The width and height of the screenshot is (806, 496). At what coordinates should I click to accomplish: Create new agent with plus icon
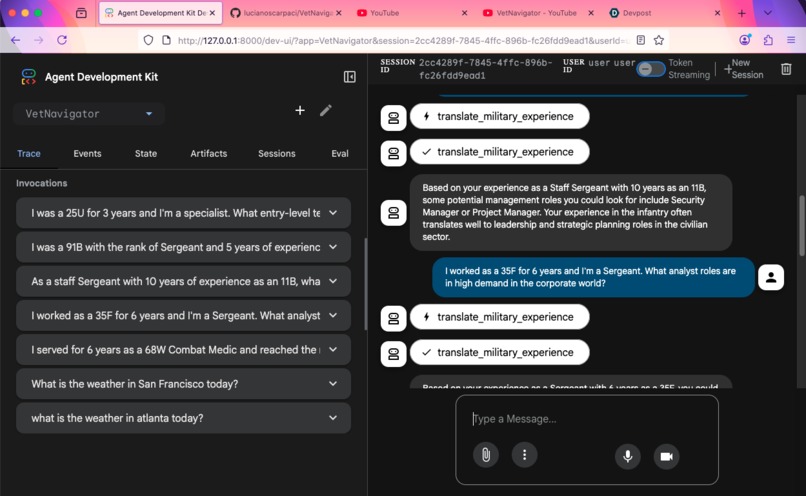pos(300,111)
